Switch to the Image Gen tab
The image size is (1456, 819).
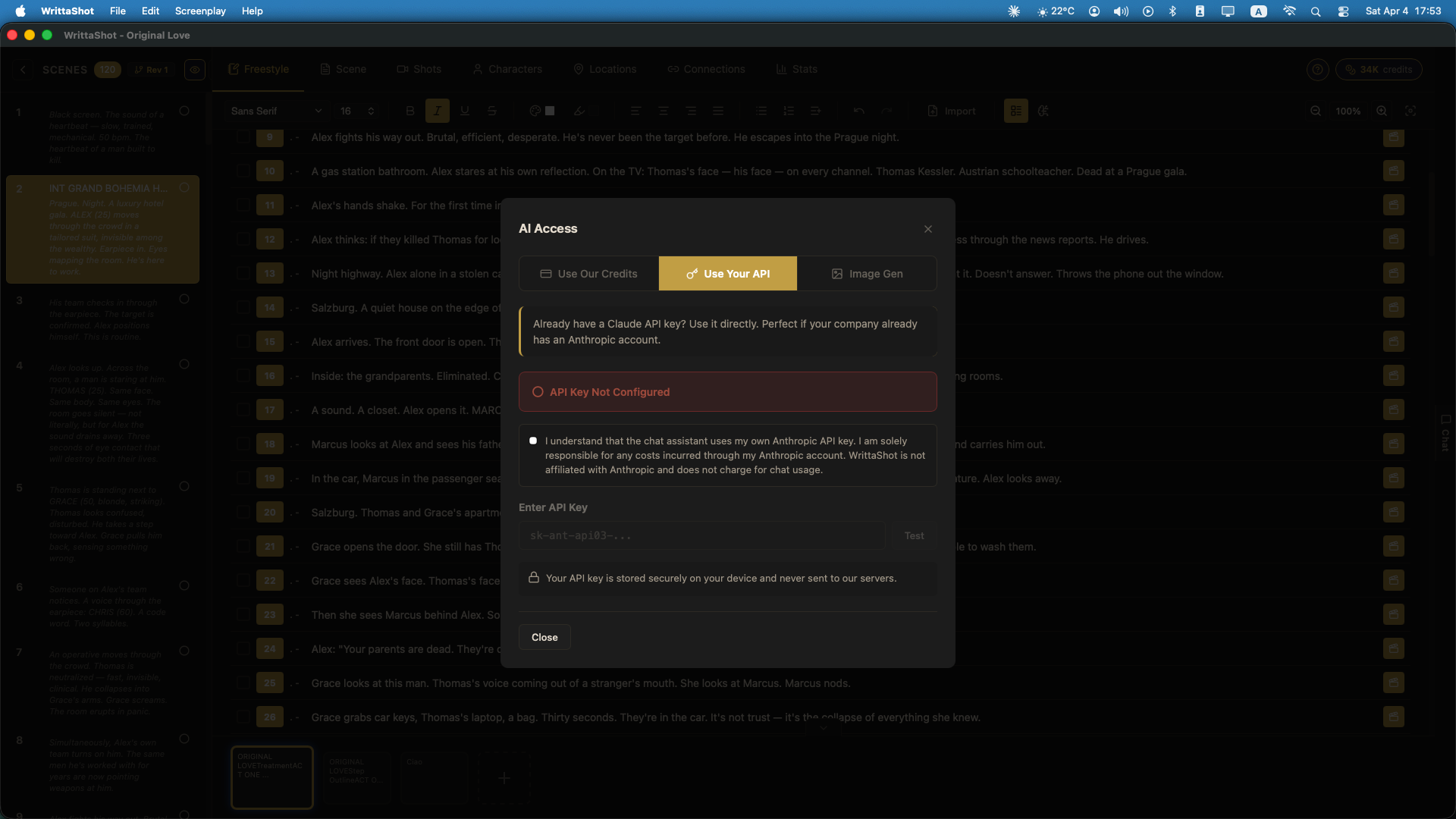(867, 274)
